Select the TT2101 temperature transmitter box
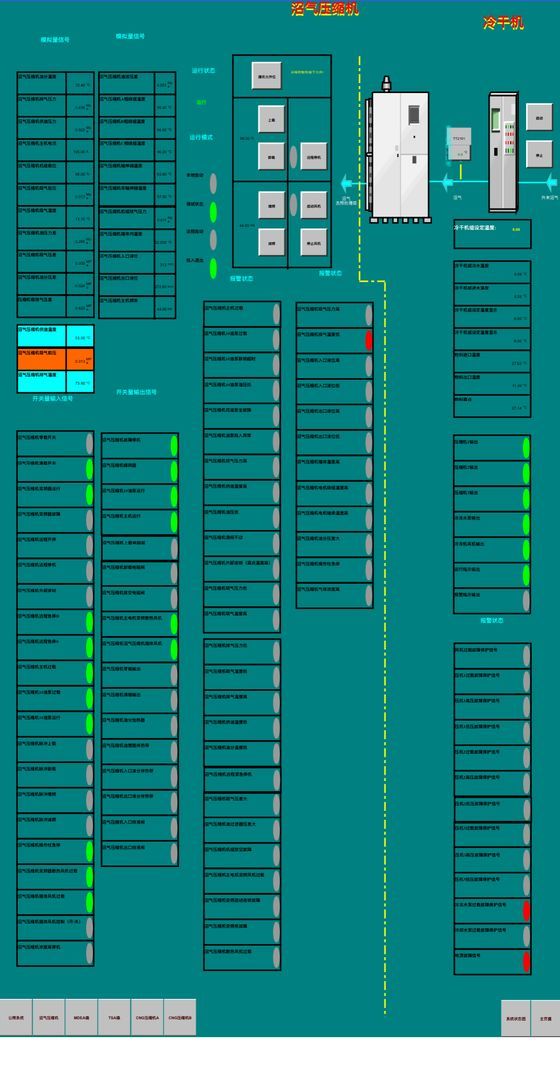Viewport: 560px width, 1068px height. 458,143
